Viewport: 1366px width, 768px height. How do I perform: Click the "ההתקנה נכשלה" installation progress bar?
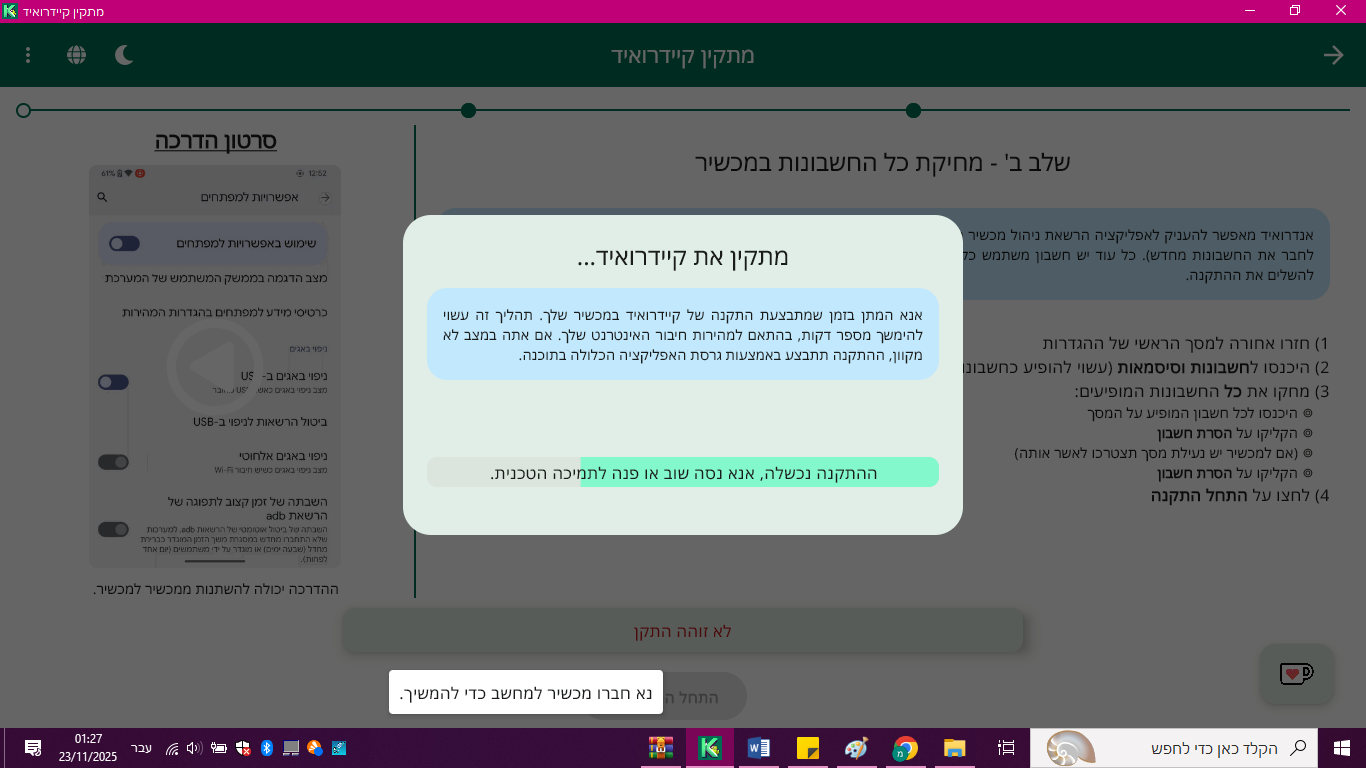tap(683, 472)
